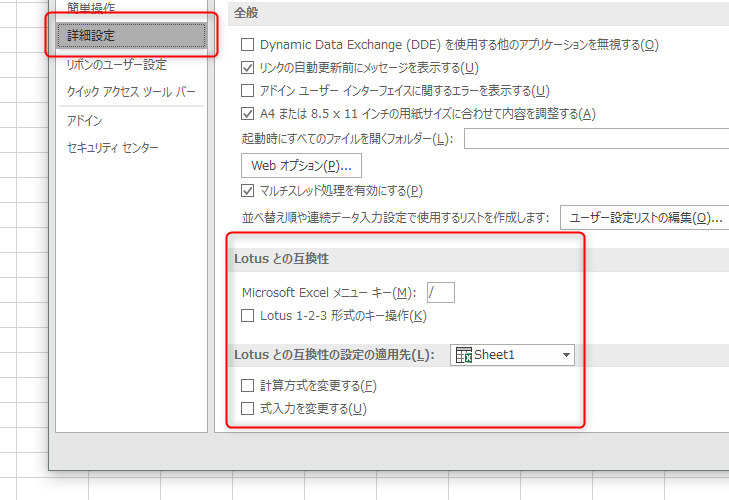The width and height of the screenshot is (729, 500).
Task: Open リボンのユーザー設定 category
Action: click(x=116, y=64)
